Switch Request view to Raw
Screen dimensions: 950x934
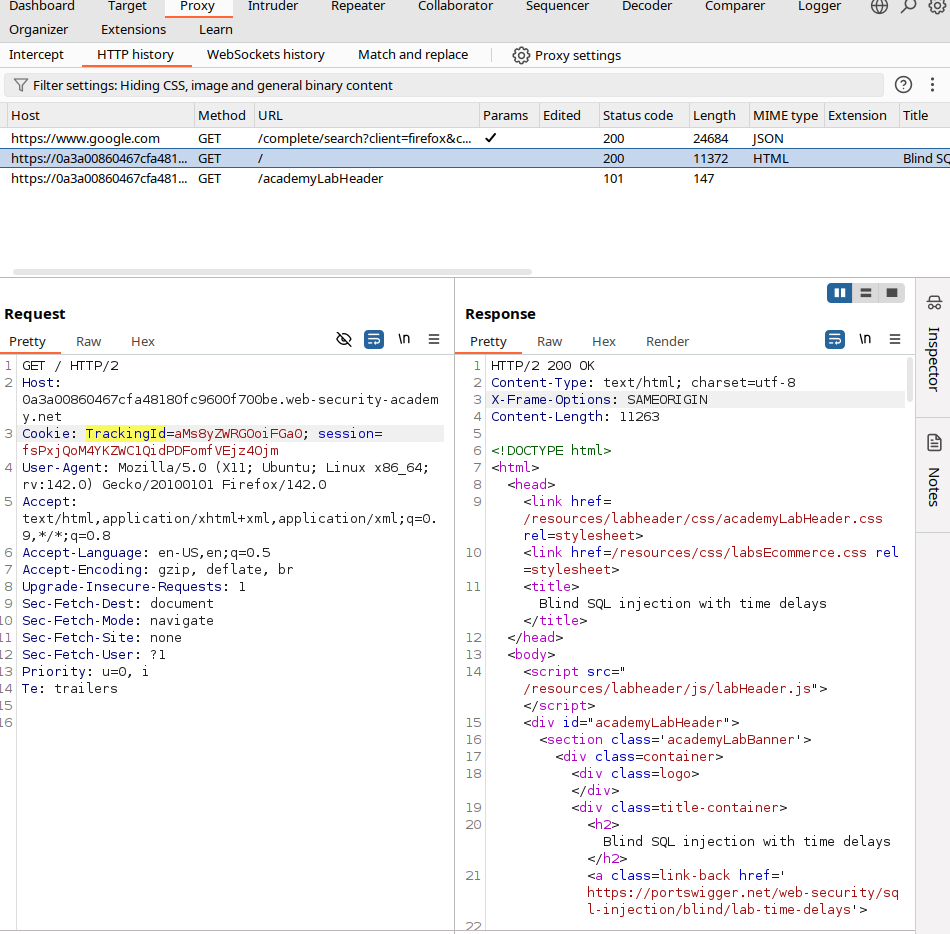point(88,342)
